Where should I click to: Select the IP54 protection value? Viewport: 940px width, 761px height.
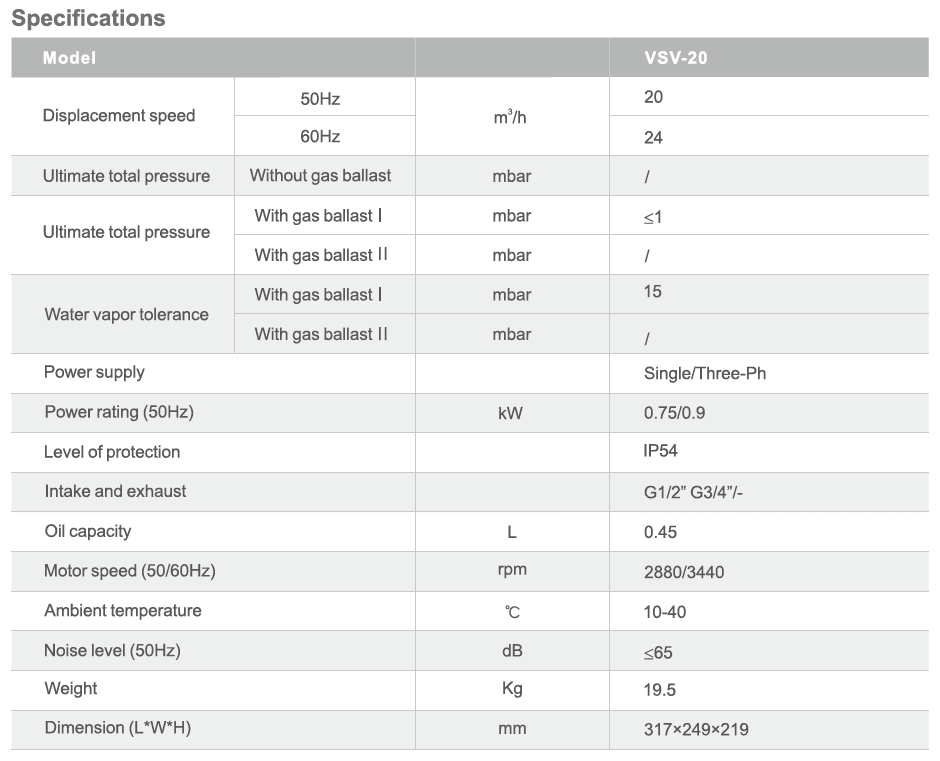point(660,451)
